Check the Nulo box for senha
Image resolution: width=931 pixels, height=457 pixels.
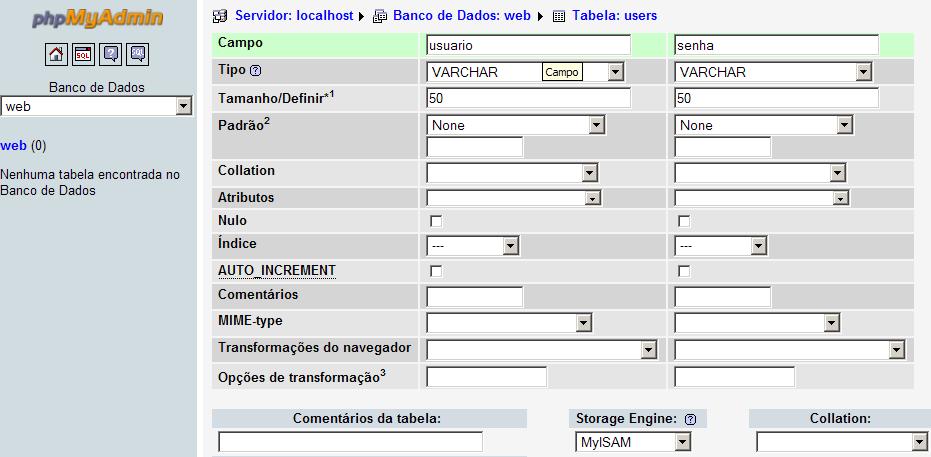click(x=684, y=221)
